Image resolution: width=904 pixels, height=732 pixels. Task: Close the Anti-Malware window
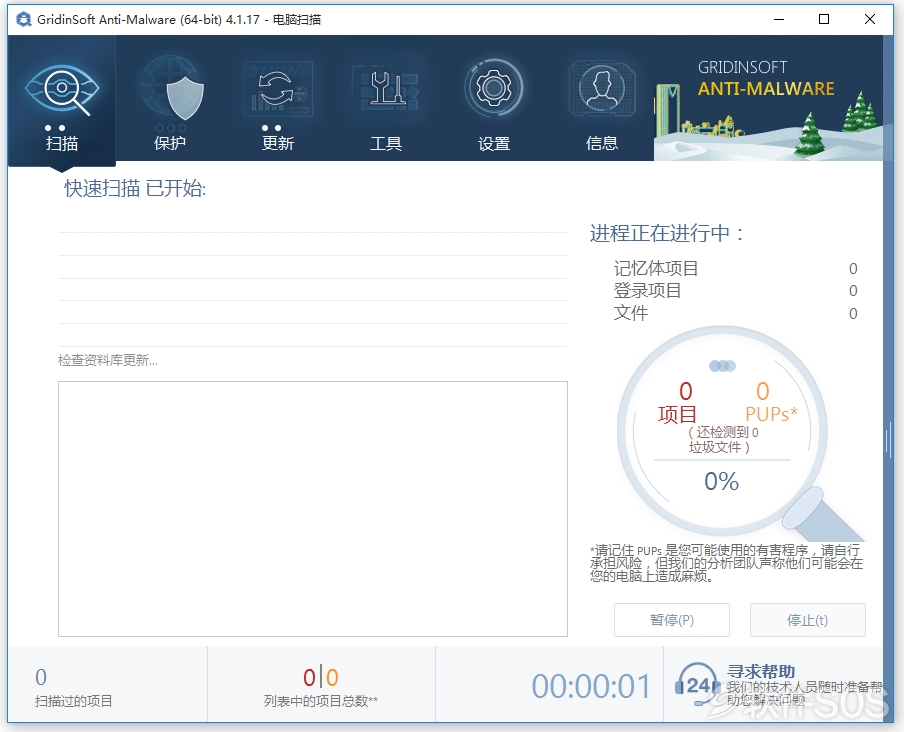coord(870,19)
